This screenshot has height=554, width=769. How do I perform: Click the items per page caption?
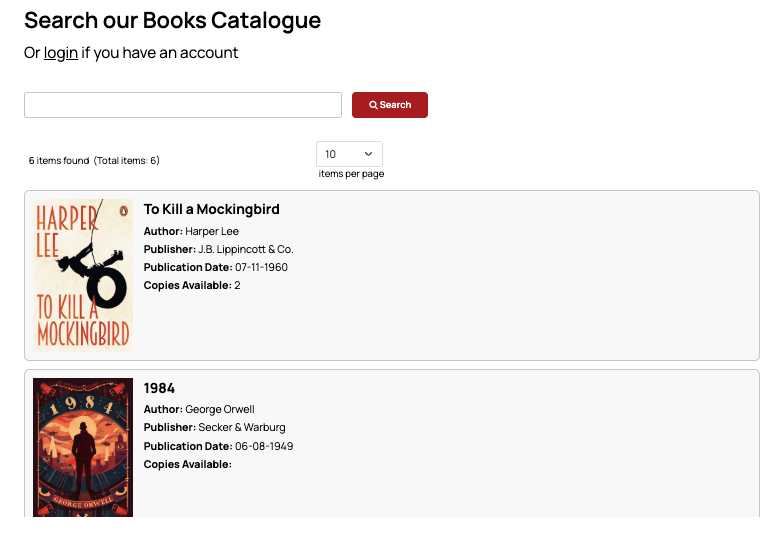tap(351, 174)
